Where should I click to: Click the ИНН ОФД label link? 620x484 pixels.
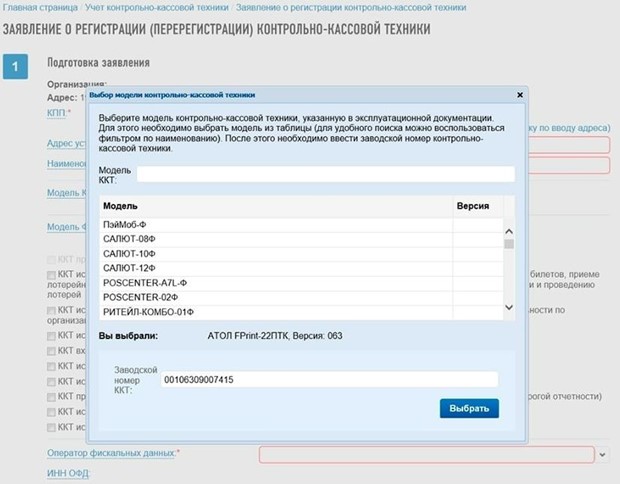click(68, 473)
